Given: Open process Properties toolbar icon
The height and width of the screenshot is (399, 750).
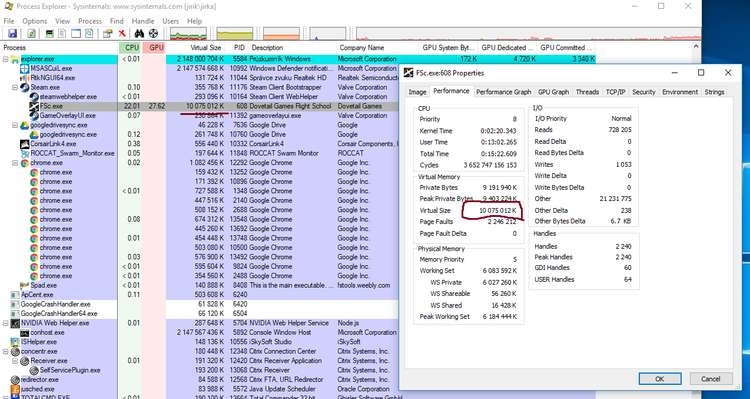Looking at the screenshot, I should [x=108, y=33].
